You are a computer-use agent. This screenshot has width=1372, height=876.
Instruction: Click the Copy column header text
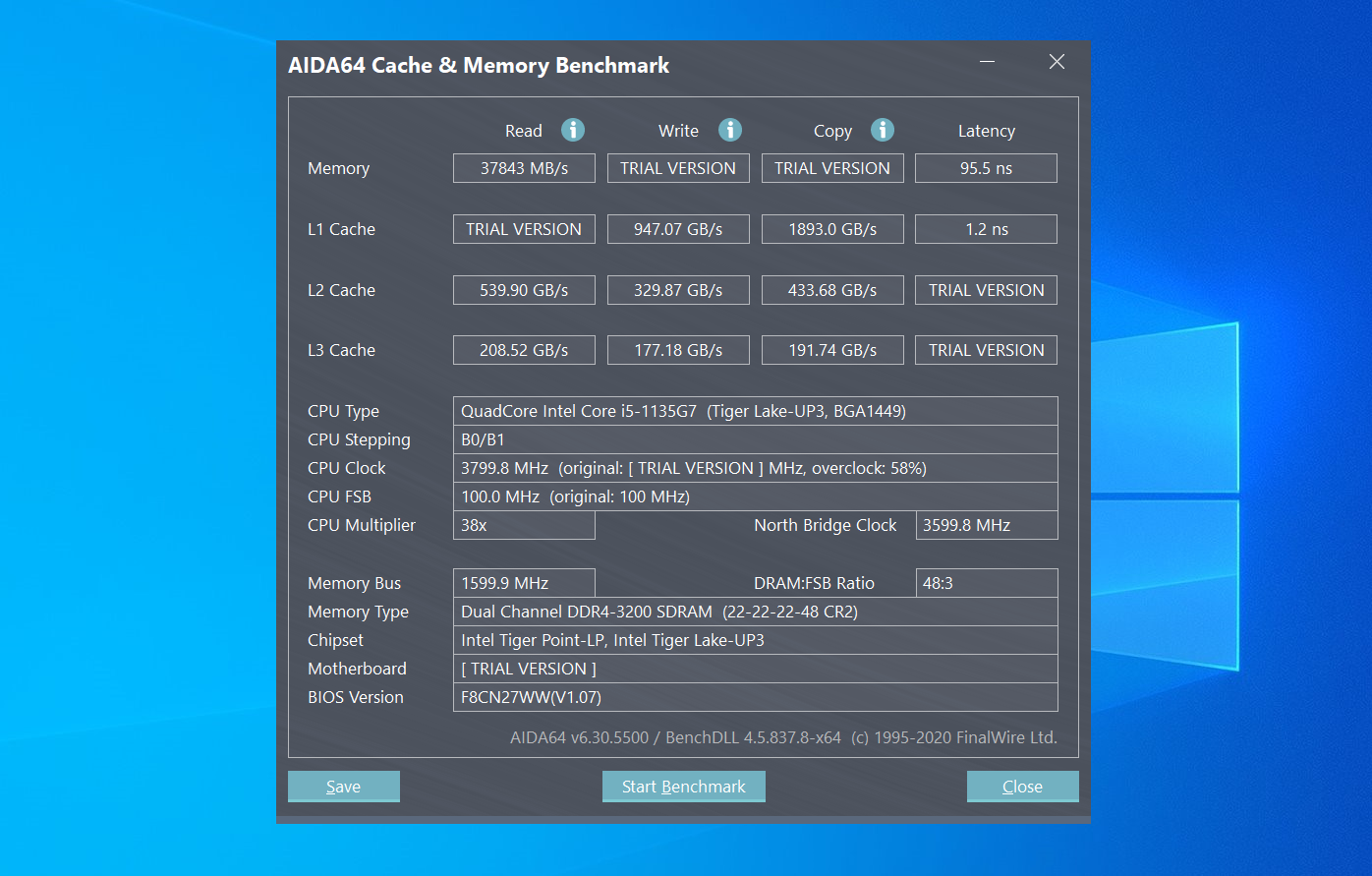[832, 131]
